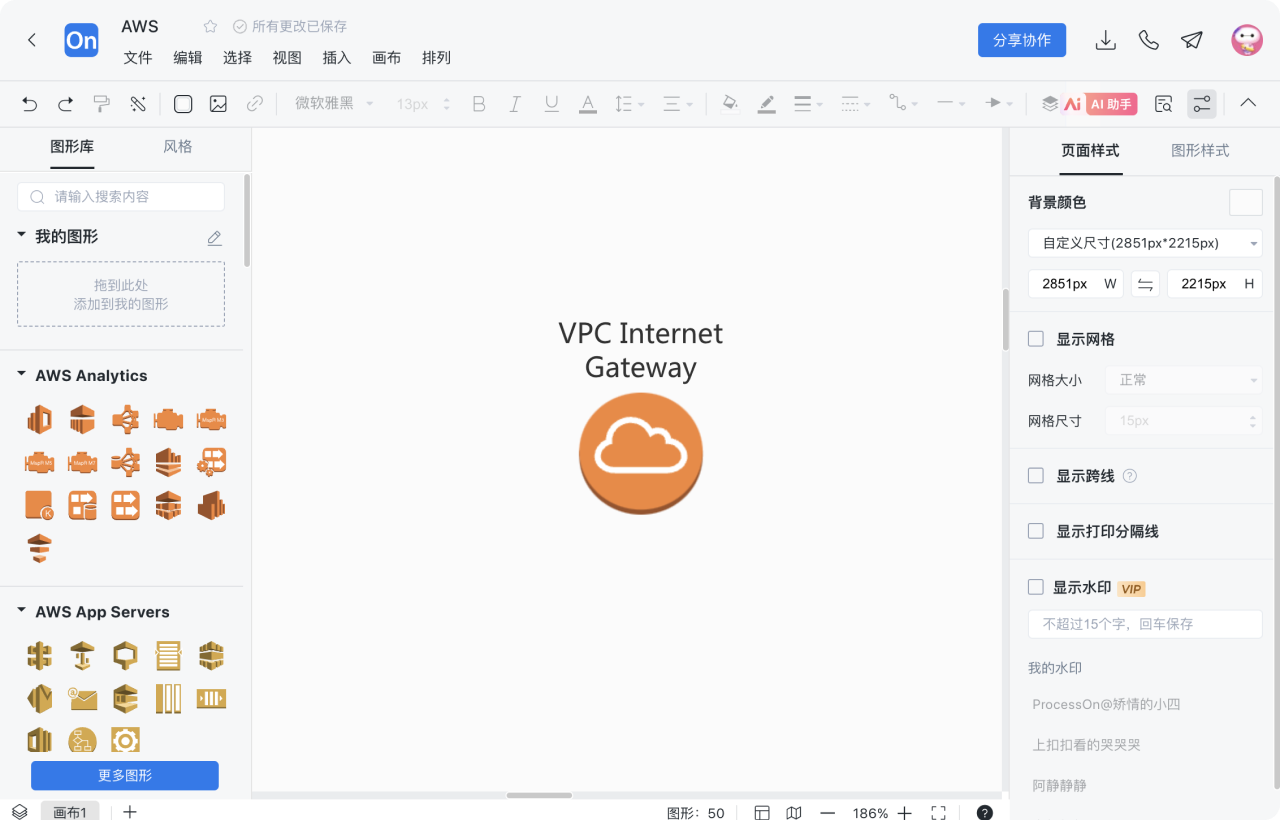Click the insert image icon
This screenshot has width=1280, height=820.
[218, 104]
